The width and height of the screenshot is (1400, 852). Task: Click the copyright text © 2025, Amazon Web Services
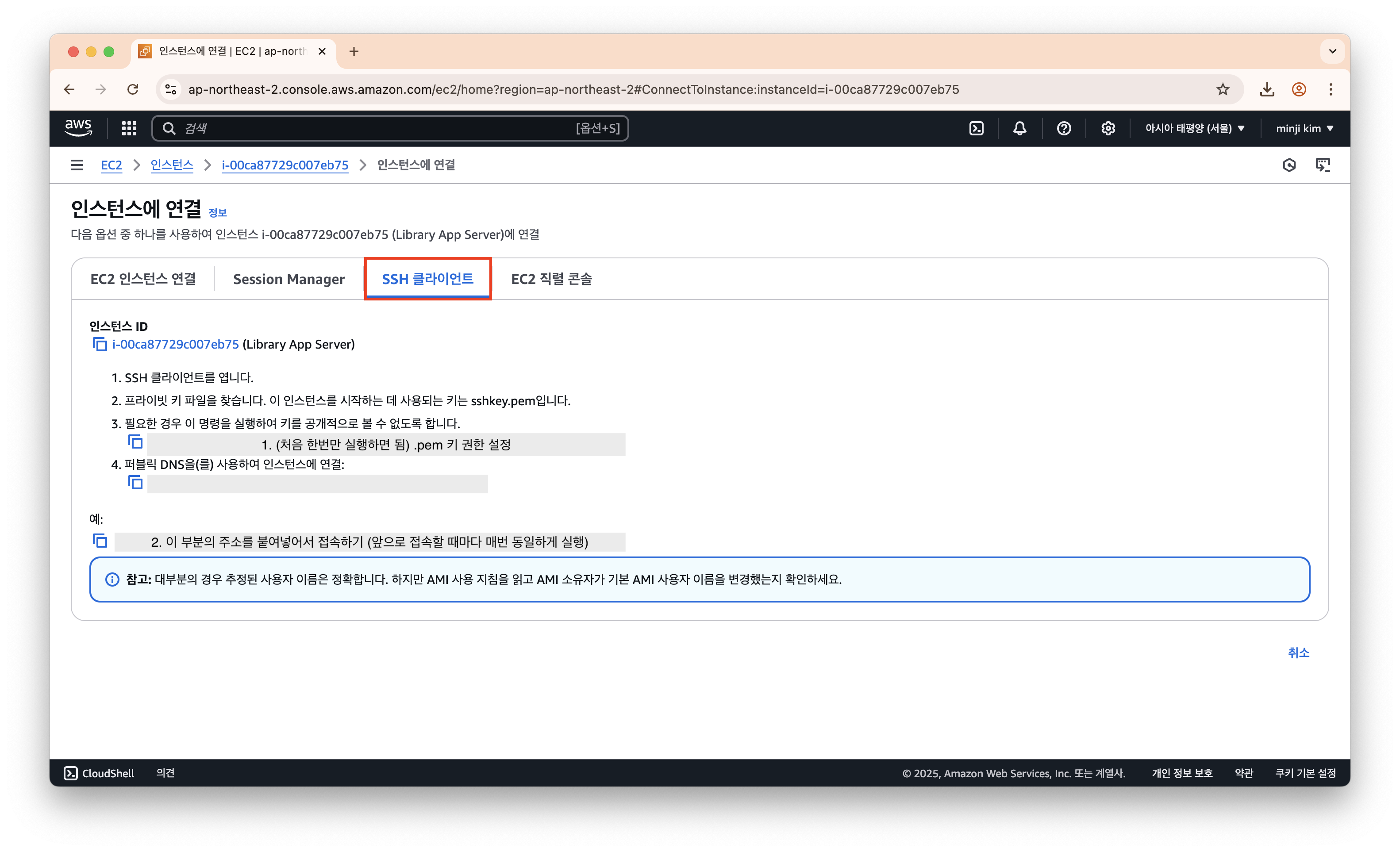[1014, 773]
